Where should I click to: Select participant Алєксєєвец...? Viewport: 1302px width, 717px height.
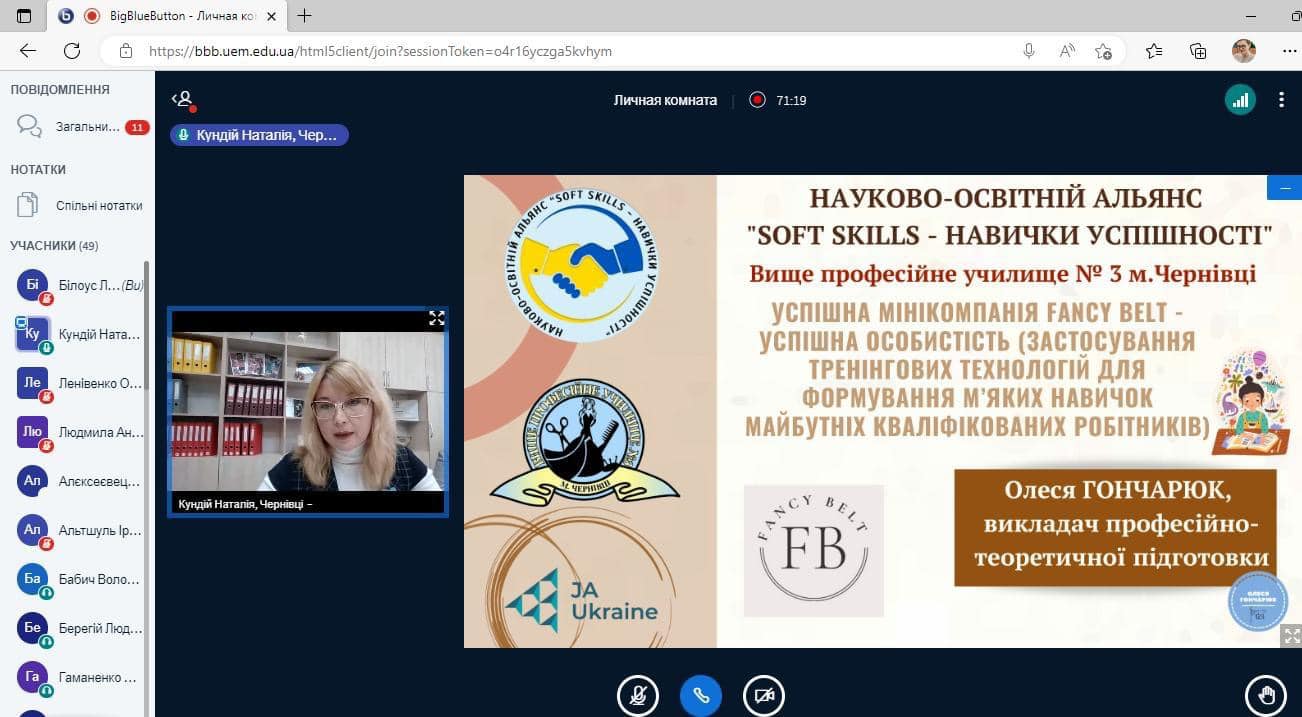pos(80,481)
